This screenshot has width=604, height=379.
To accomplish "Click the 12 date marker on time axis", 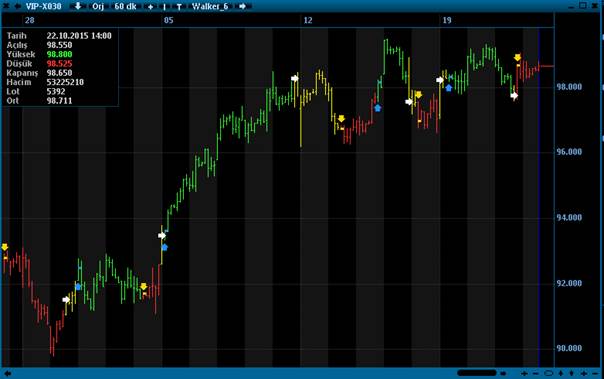I will pyautogui.click(x=308, y=20).
